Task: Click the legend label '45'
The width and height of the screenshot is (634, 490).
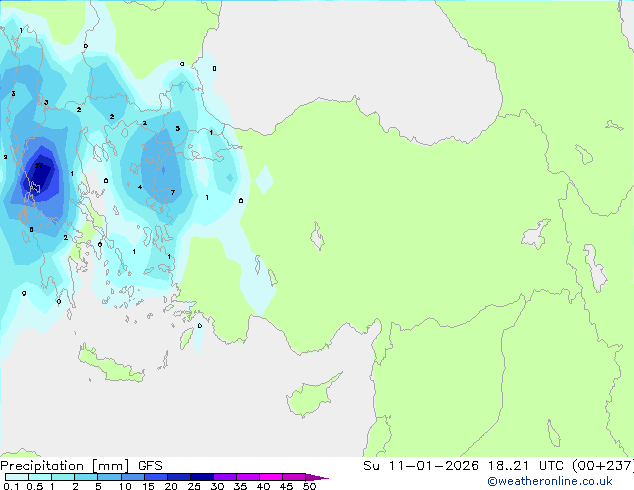Action: point(286,486)
